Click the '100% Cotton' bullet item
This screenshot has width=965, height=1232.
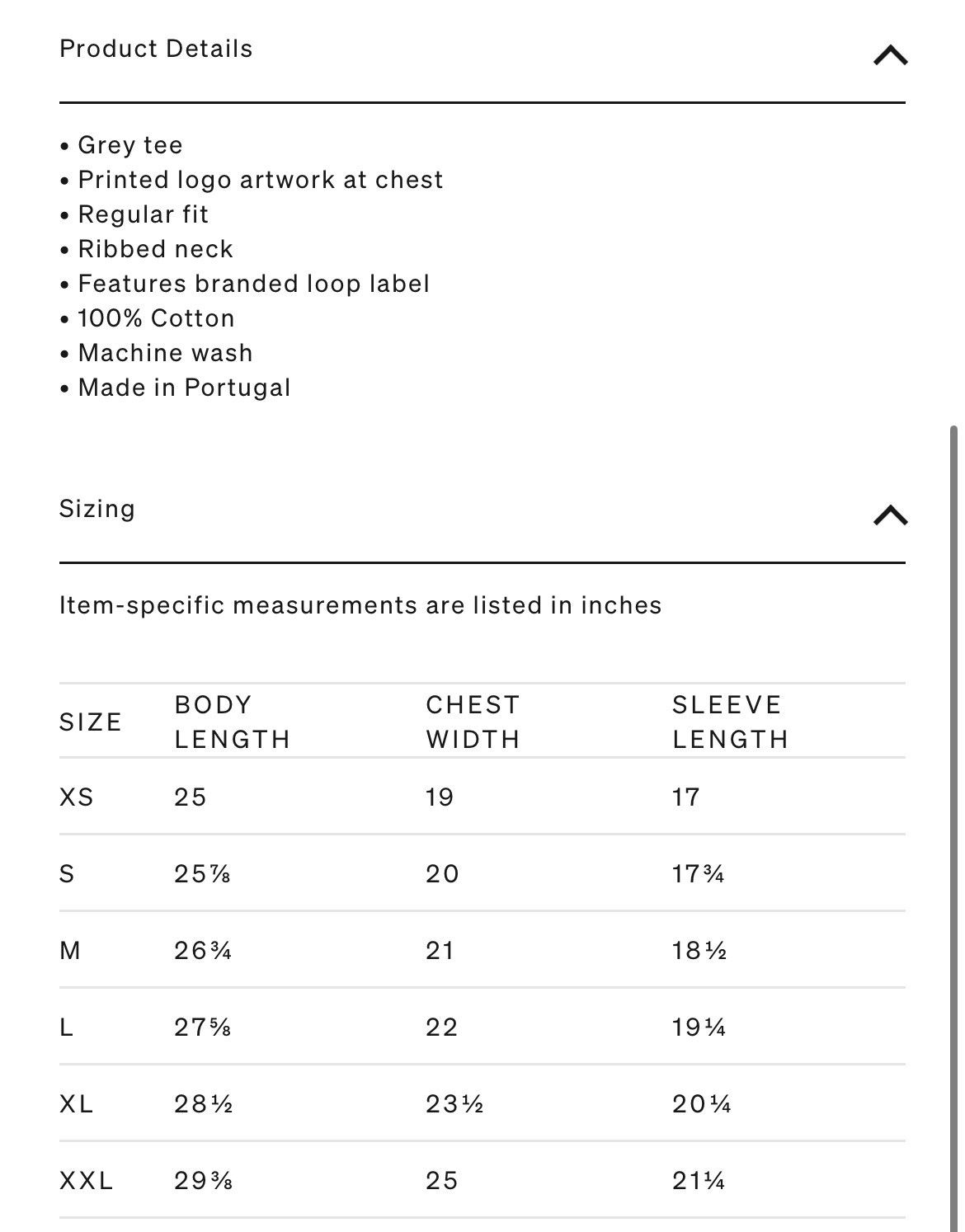(x=148, y=318)
